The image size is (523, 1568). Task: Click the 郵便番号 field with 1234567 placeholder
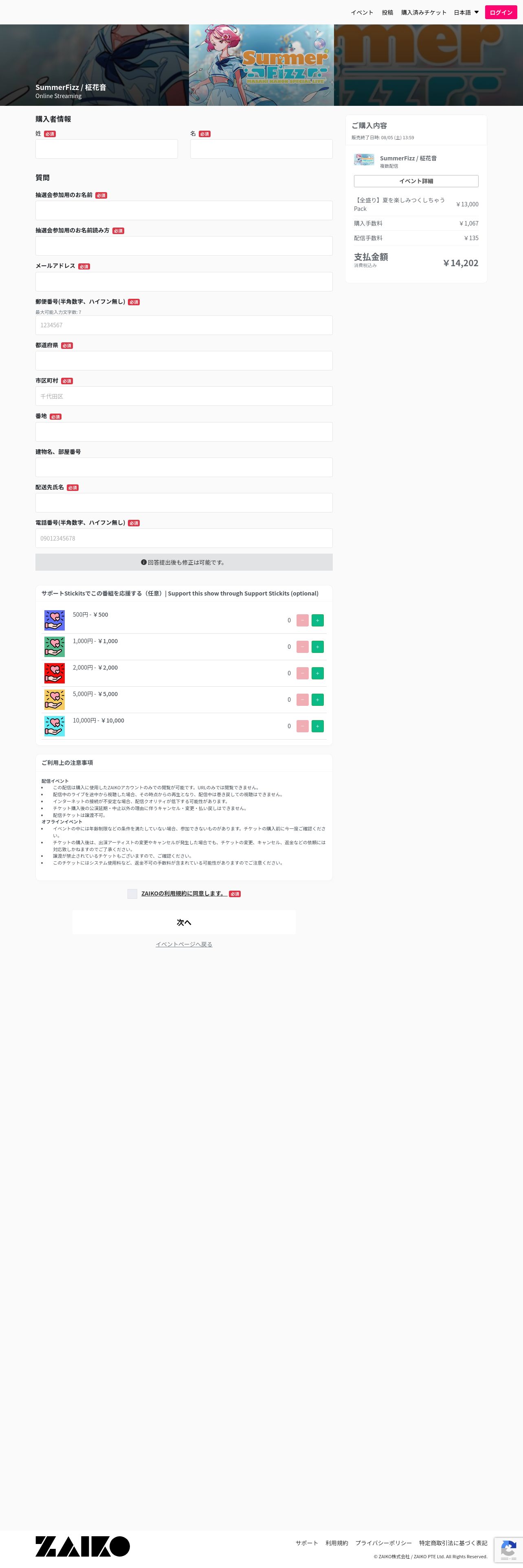click(184, 325)
